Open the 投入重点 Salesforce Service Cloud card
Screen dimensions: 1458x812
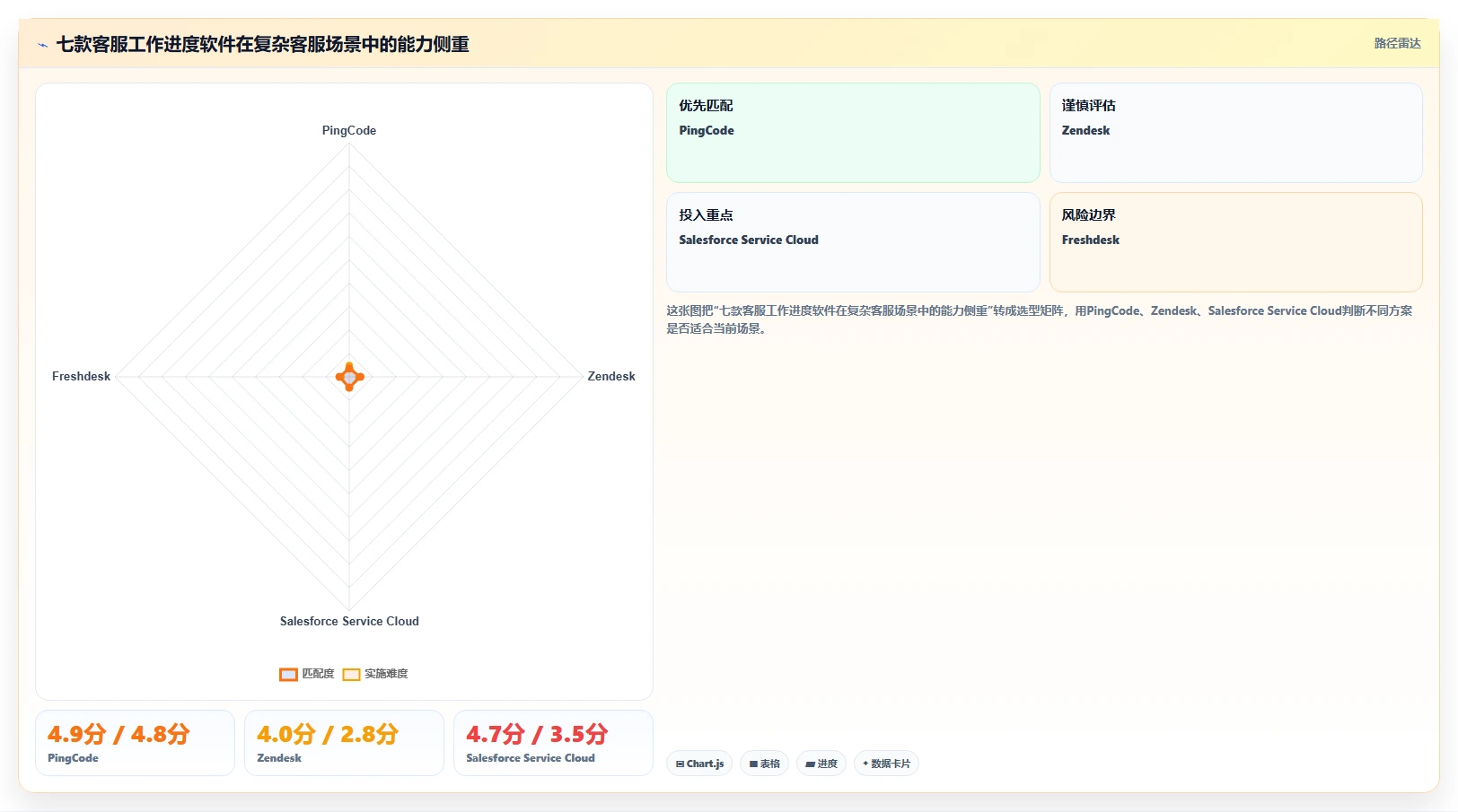tap(853, 242)
